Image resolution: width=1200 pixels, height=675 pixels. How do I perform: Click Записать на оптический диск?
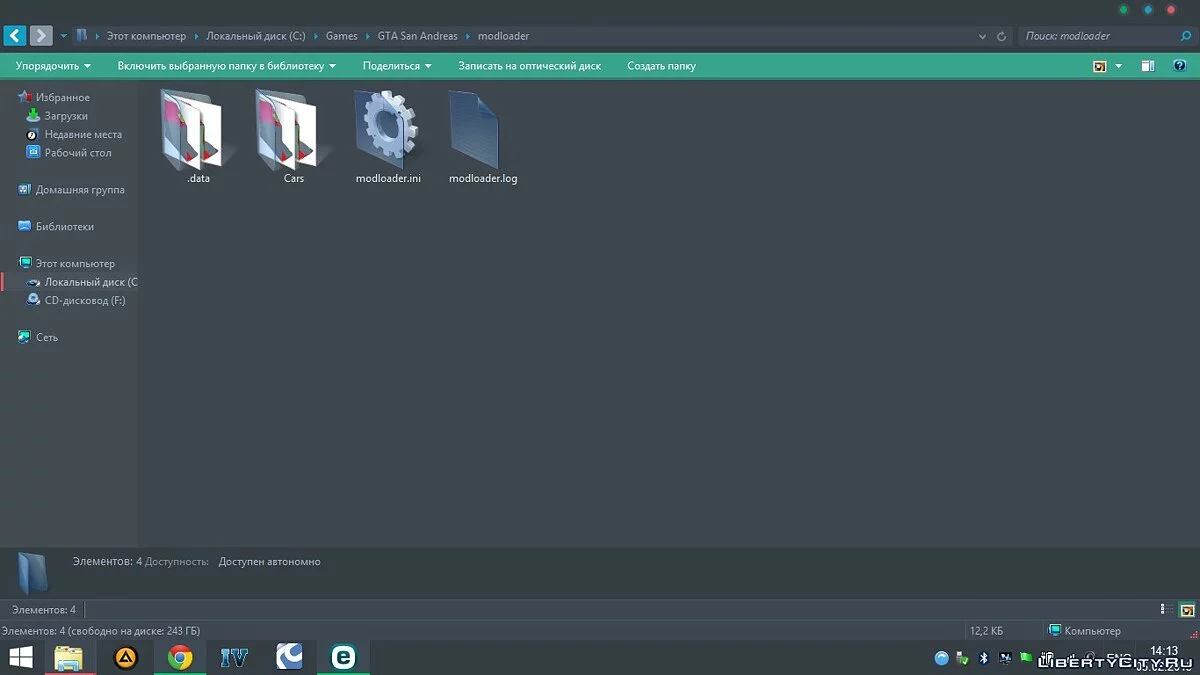[529, 66]
